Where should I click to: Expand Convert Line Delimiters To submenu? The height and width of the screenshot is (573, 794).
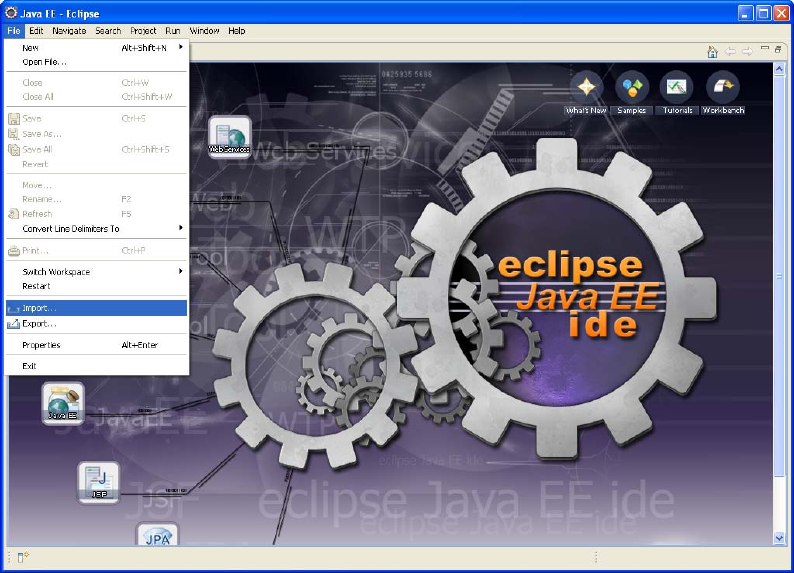pyautogui.click(x=96, y=229)
